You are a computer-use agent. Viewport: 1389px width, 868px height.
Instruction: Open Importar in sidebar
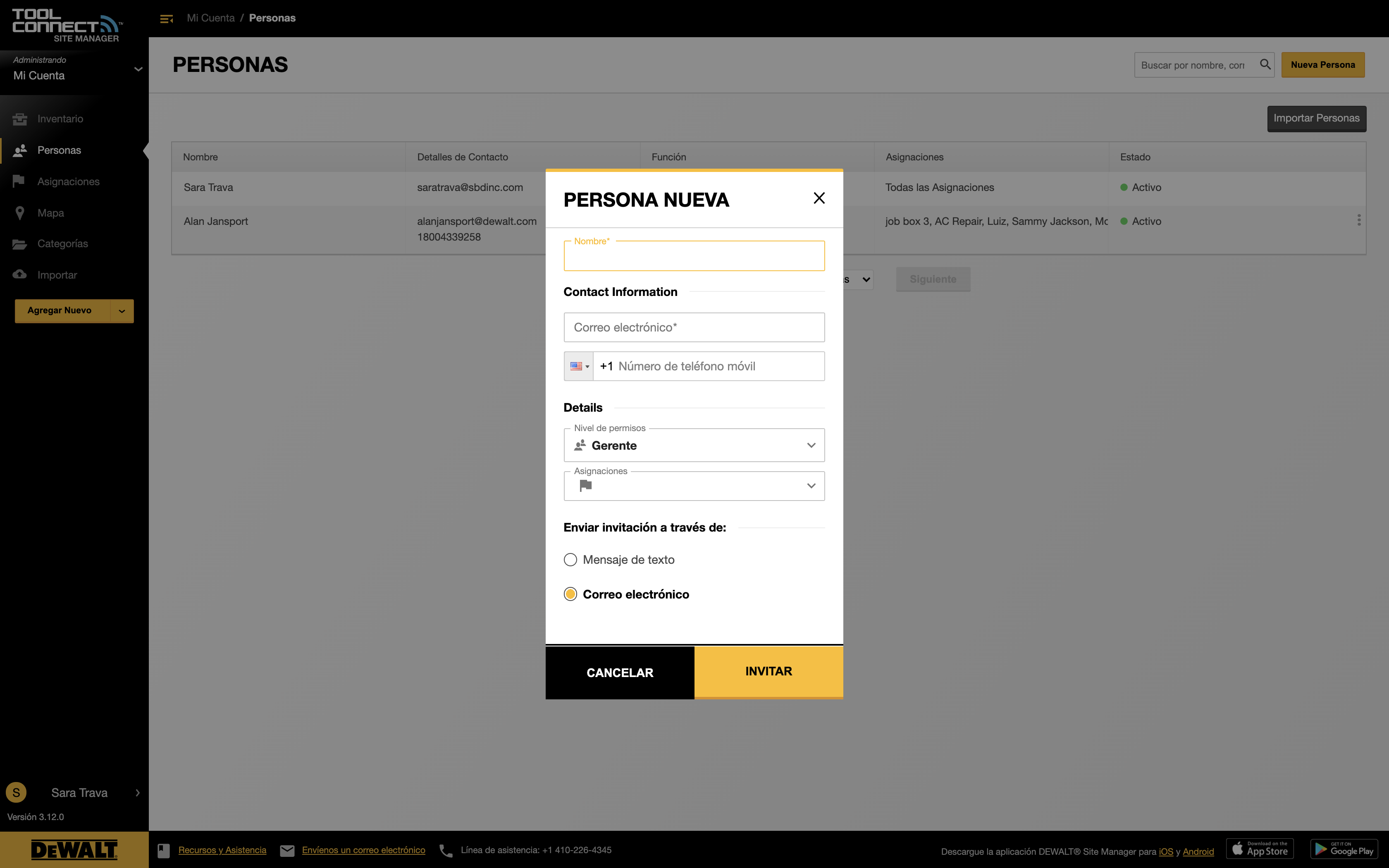[57, 275]
